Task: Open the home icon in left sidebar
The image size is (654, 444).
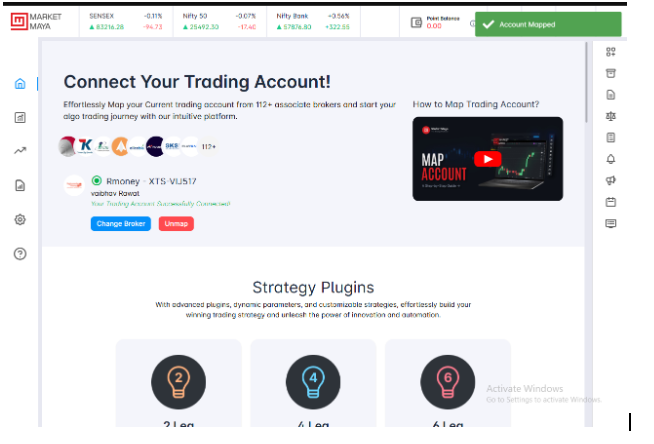Action: coord(20,84)
